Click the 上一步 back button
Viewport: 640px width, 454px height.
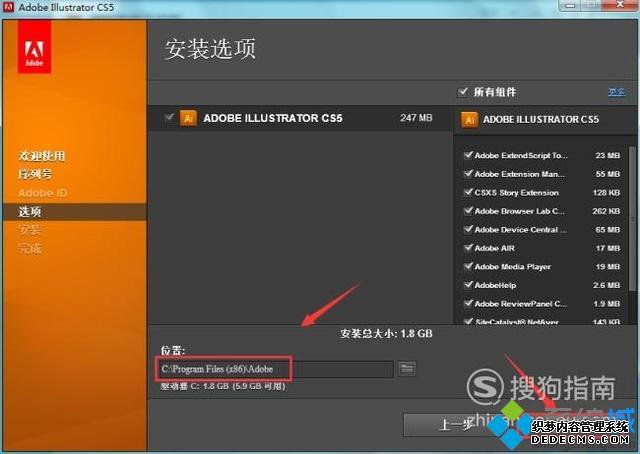455,425
